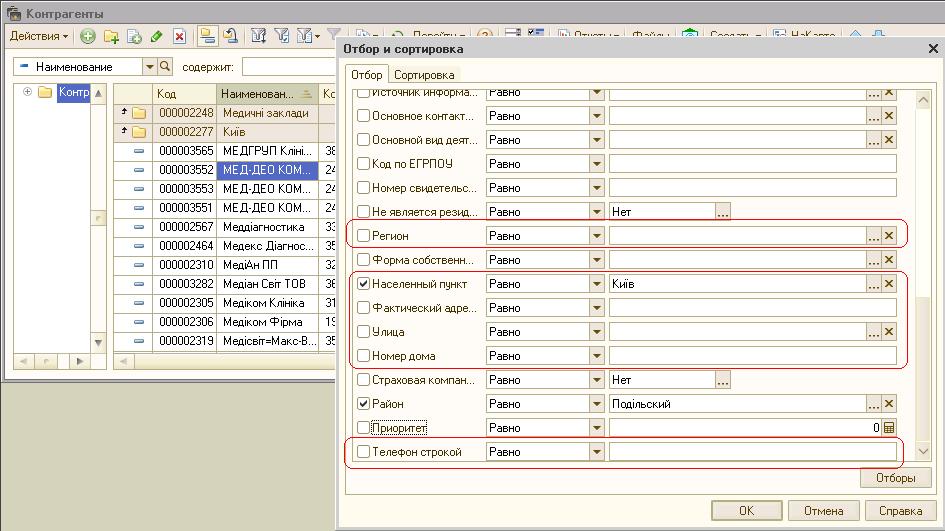Open comparison dropdown for Телефон строкой row

597,451
